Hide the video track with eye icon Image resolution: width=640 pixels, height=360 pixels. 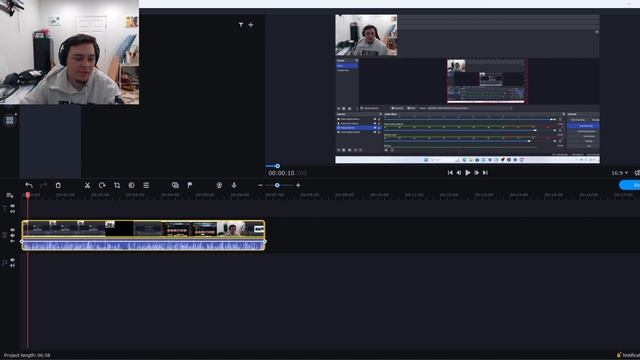coord(13,230)
